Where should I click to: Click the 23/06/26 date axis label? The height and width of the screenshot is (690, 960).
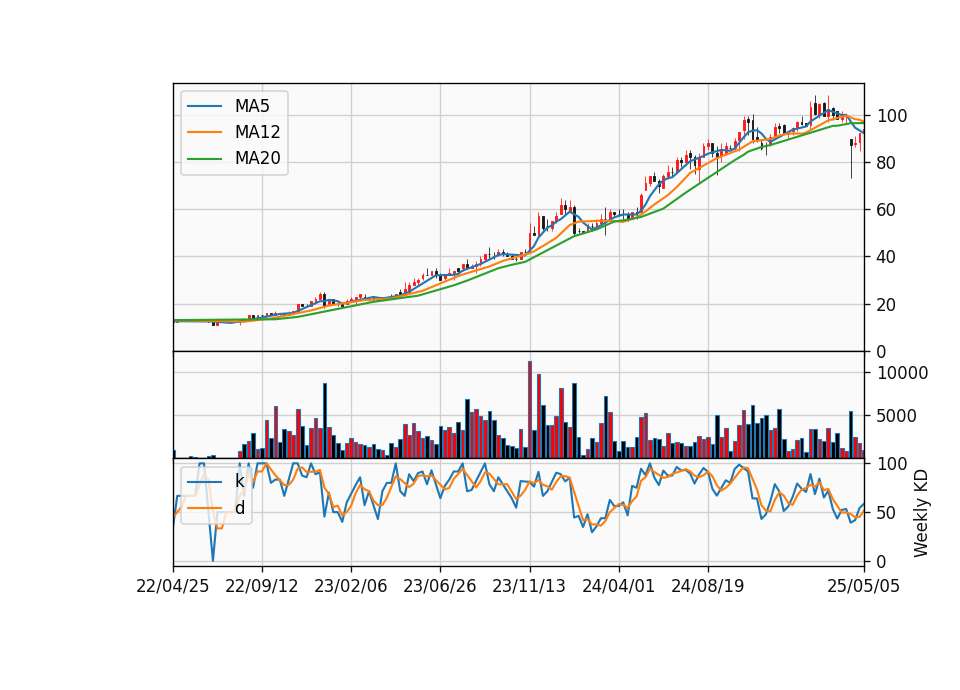click(x=440, y=586)
